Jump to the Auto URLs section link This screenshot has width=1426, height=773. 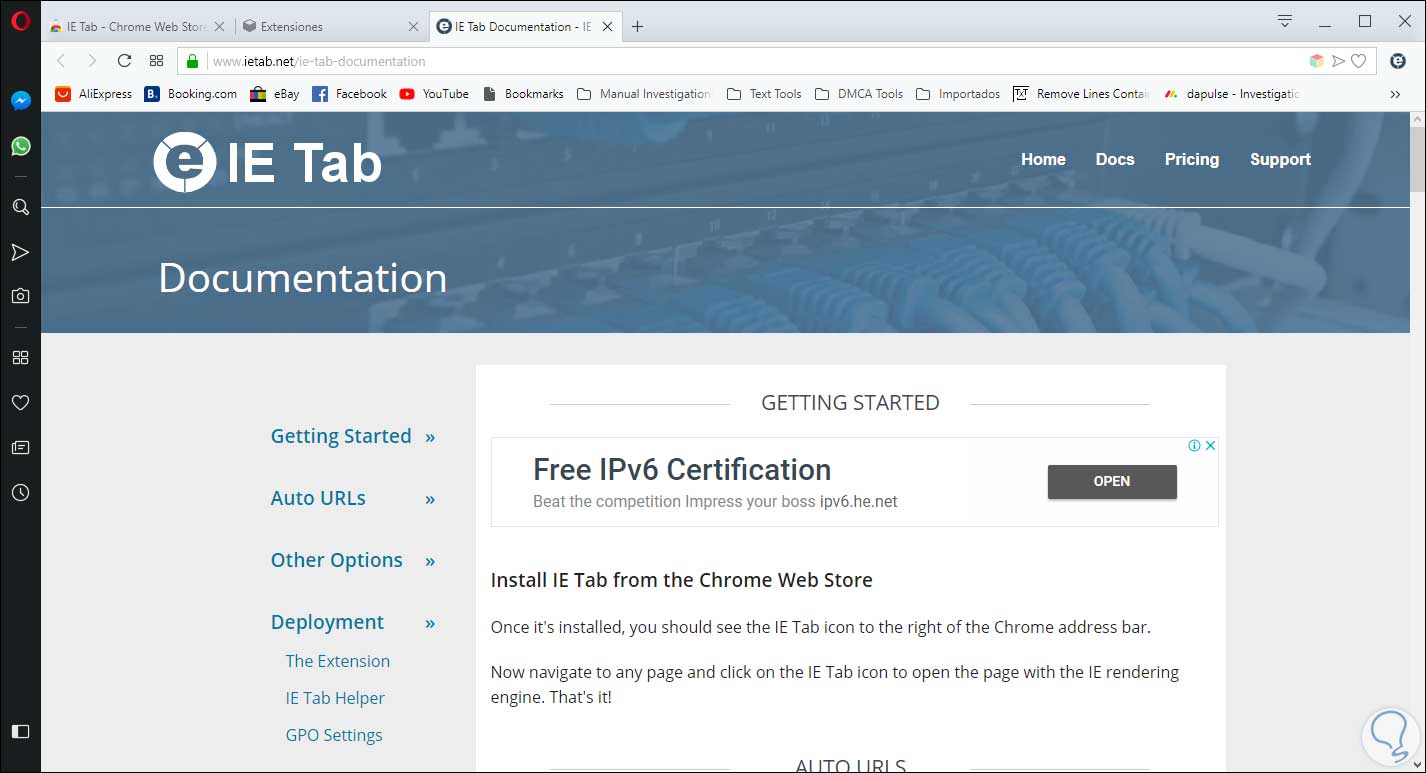[x=318, y=498]
